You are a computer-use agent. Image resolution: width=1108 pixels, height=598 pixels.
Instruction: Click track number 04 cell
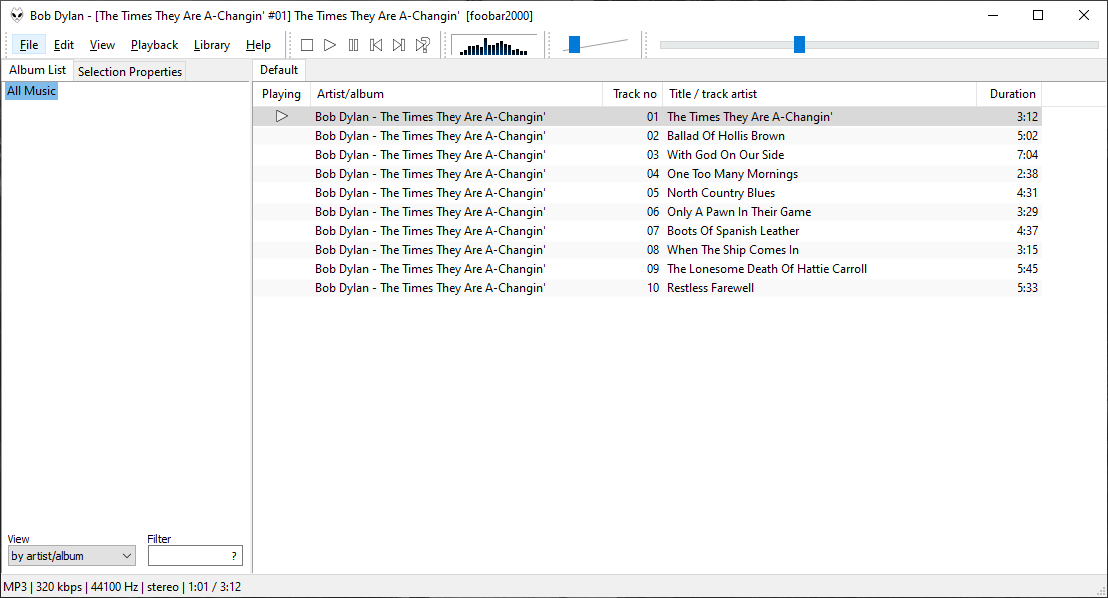[652, 174]
